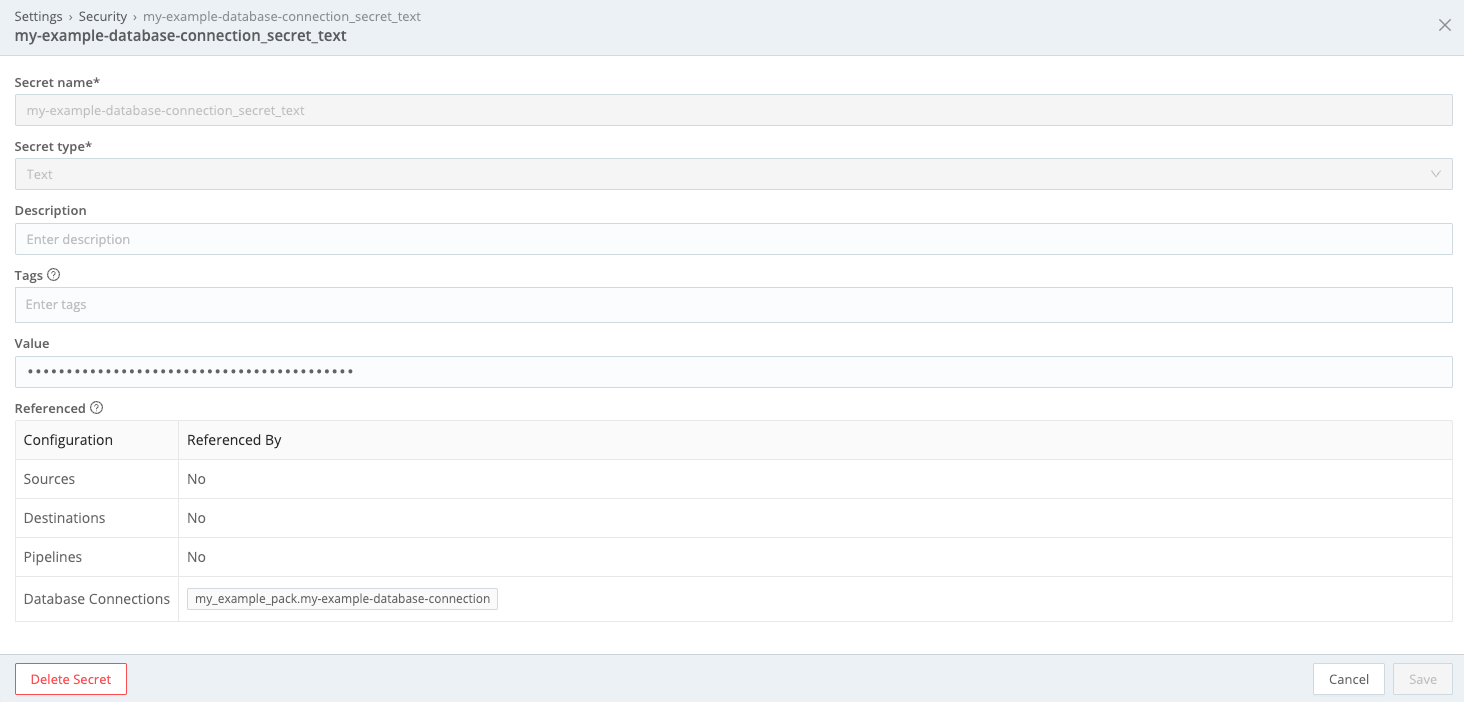Click the Referenced help question mark icon
This screenshot has height=702, width=1464.
[x=96, y=407]
